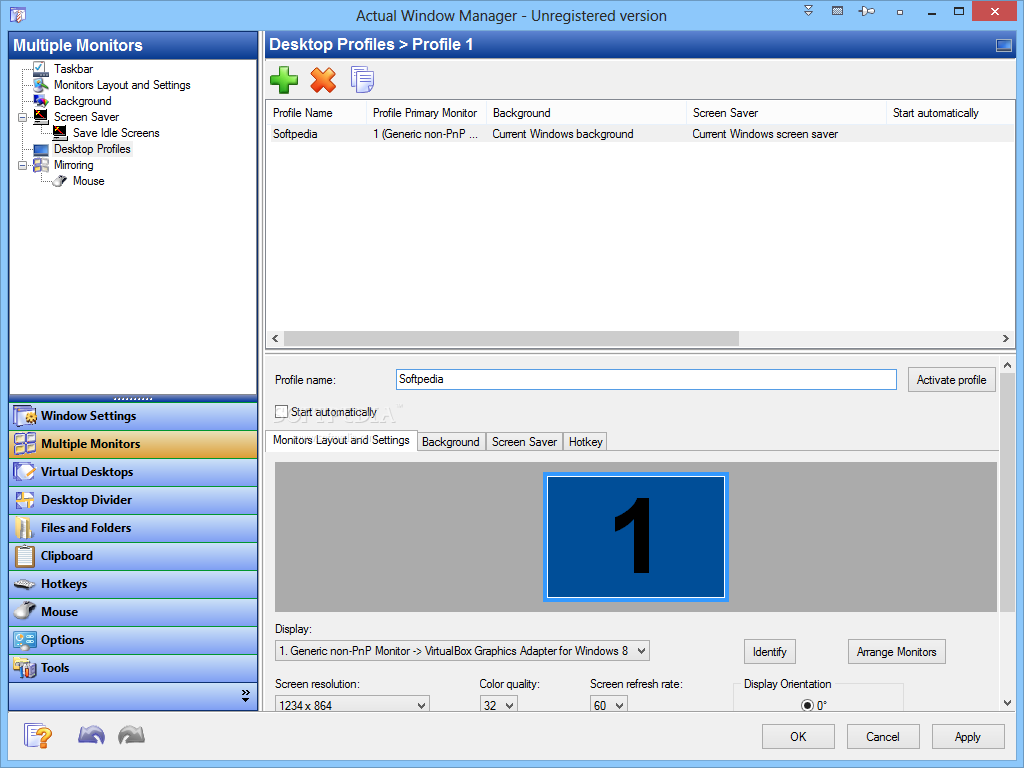The height and width of the screenshot is (768, 1024).
Task: Click the Hotkeys keyboard icon
Action: click(x=25, y=584)
